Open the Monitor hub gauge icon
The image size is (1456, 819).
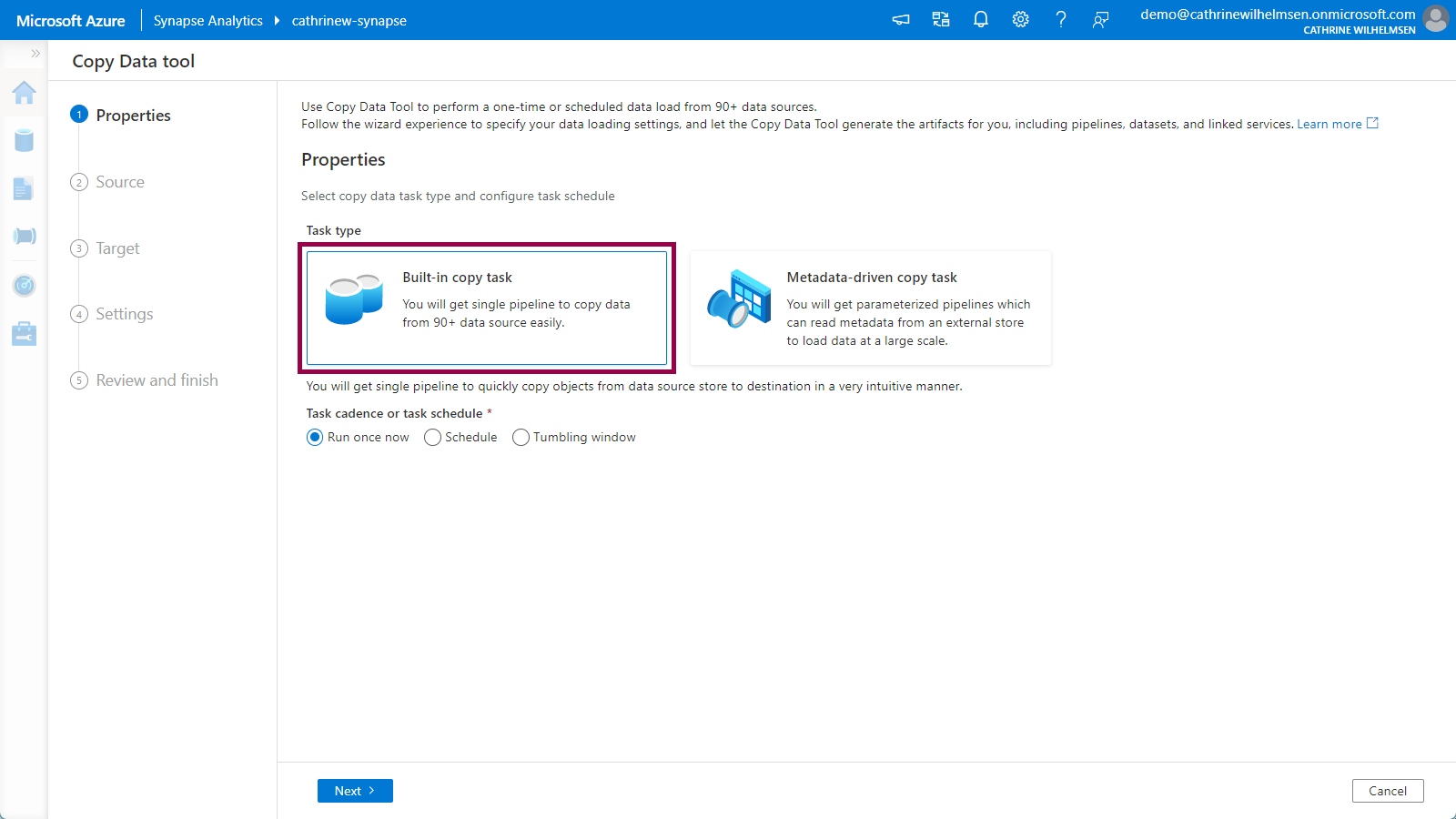25,286
